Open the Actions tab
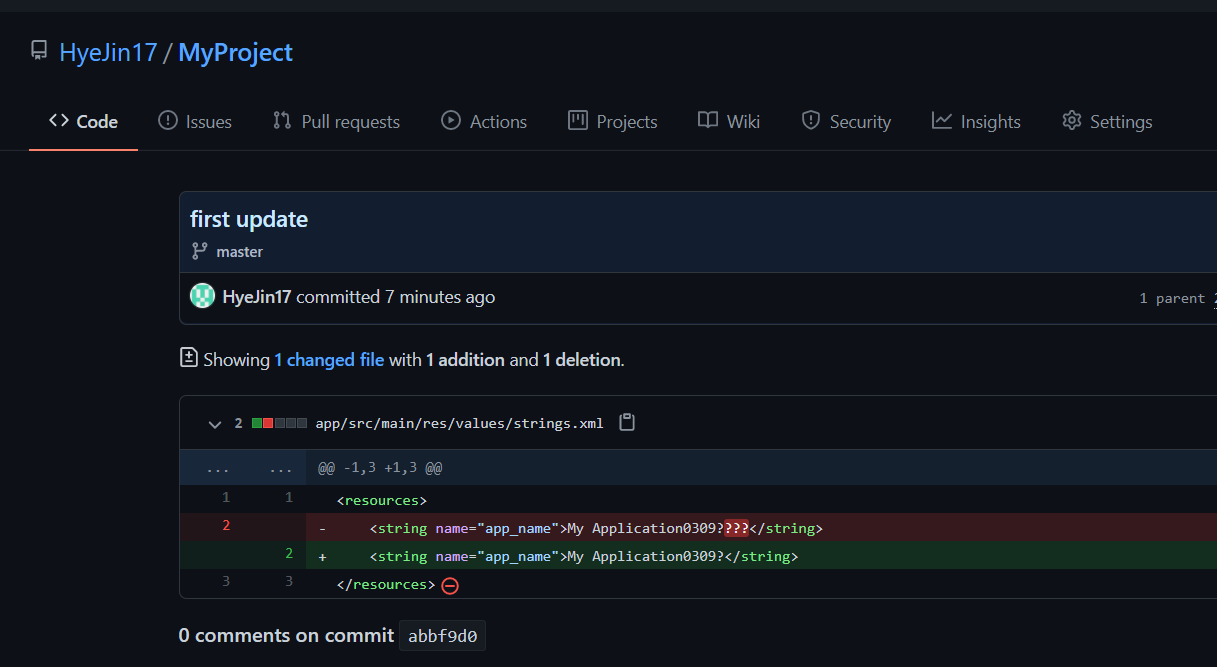1217x667 pixels. click(x=484, y=121)
